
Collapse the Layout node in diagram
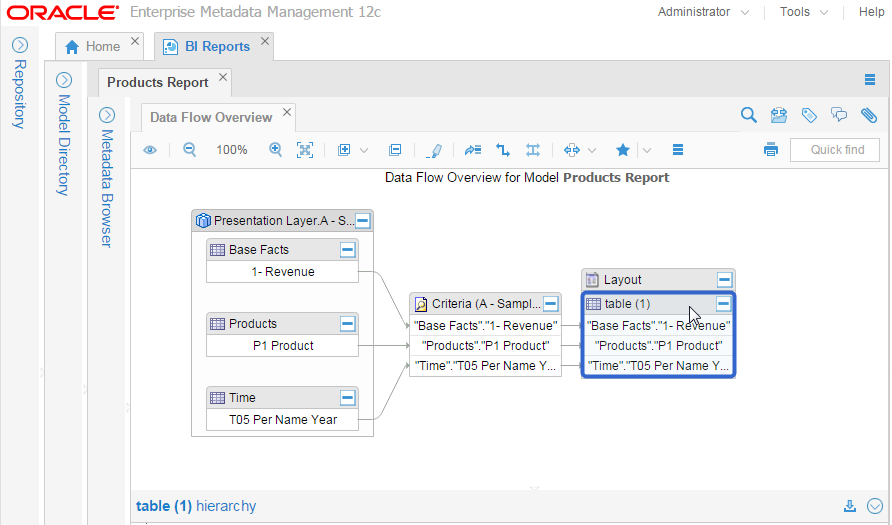coord(724,280)
